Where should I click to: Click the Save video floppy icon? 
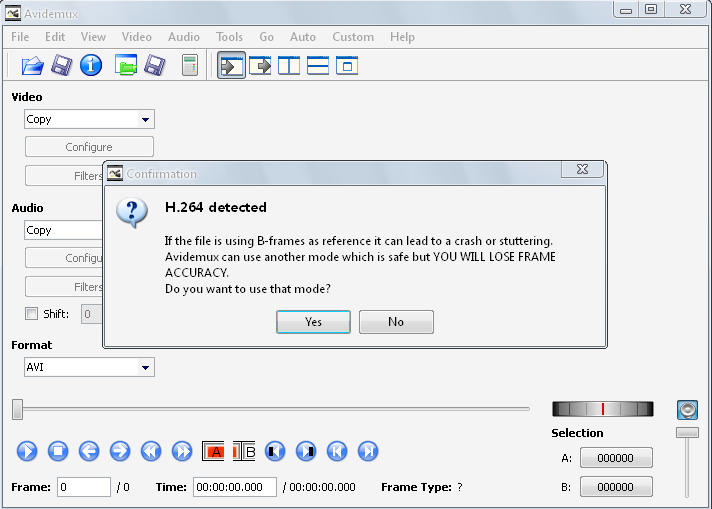coord(61,65)
